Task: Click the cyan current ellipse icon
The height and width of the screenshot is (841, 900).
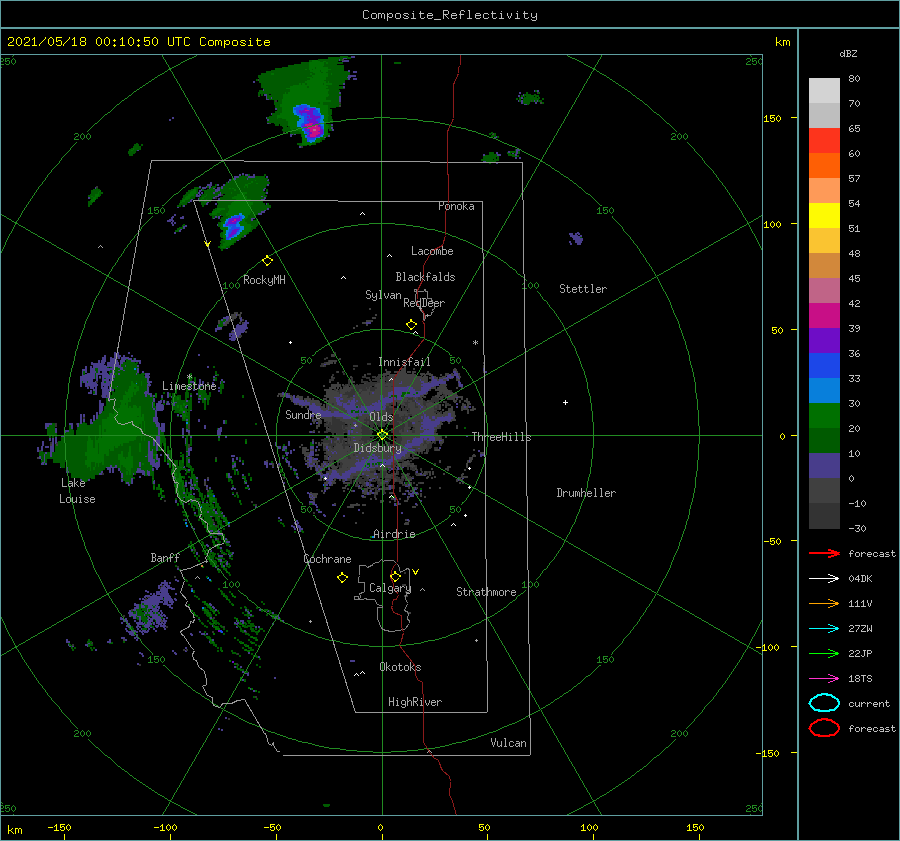Action: coord(824,703)
